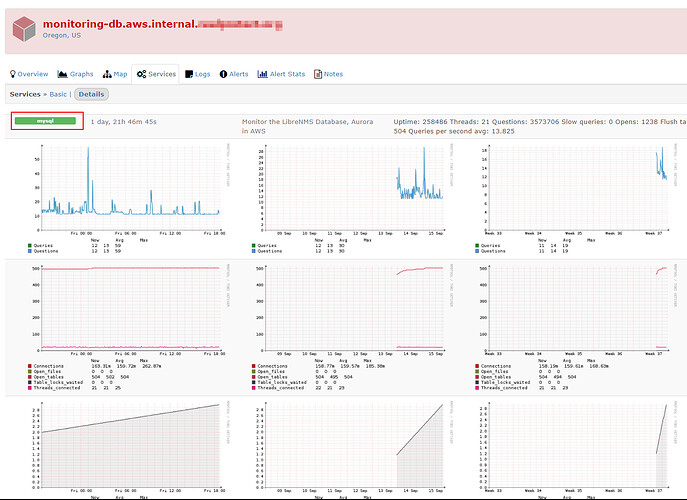Click green Queries legend swatch in daily graph
This screenshot has height=500, width=687.
click(30, 246)
